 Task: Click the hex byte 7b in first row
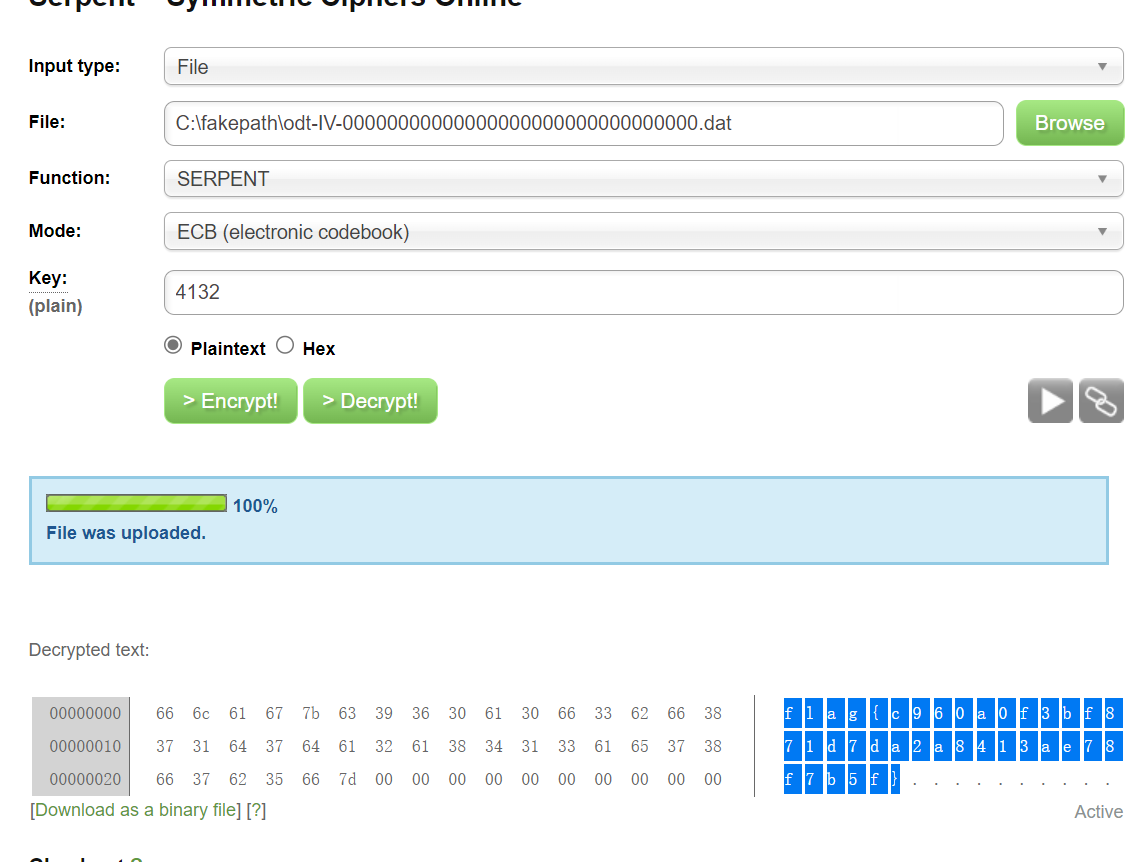coord(310,714)
